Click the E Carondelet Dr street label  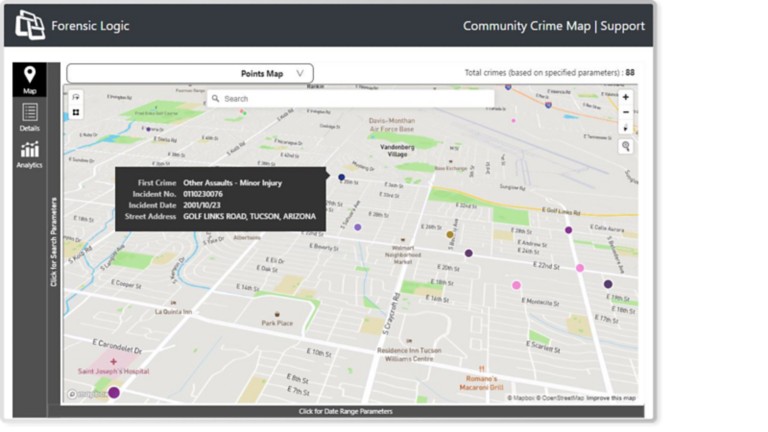[x=117, y=346]
